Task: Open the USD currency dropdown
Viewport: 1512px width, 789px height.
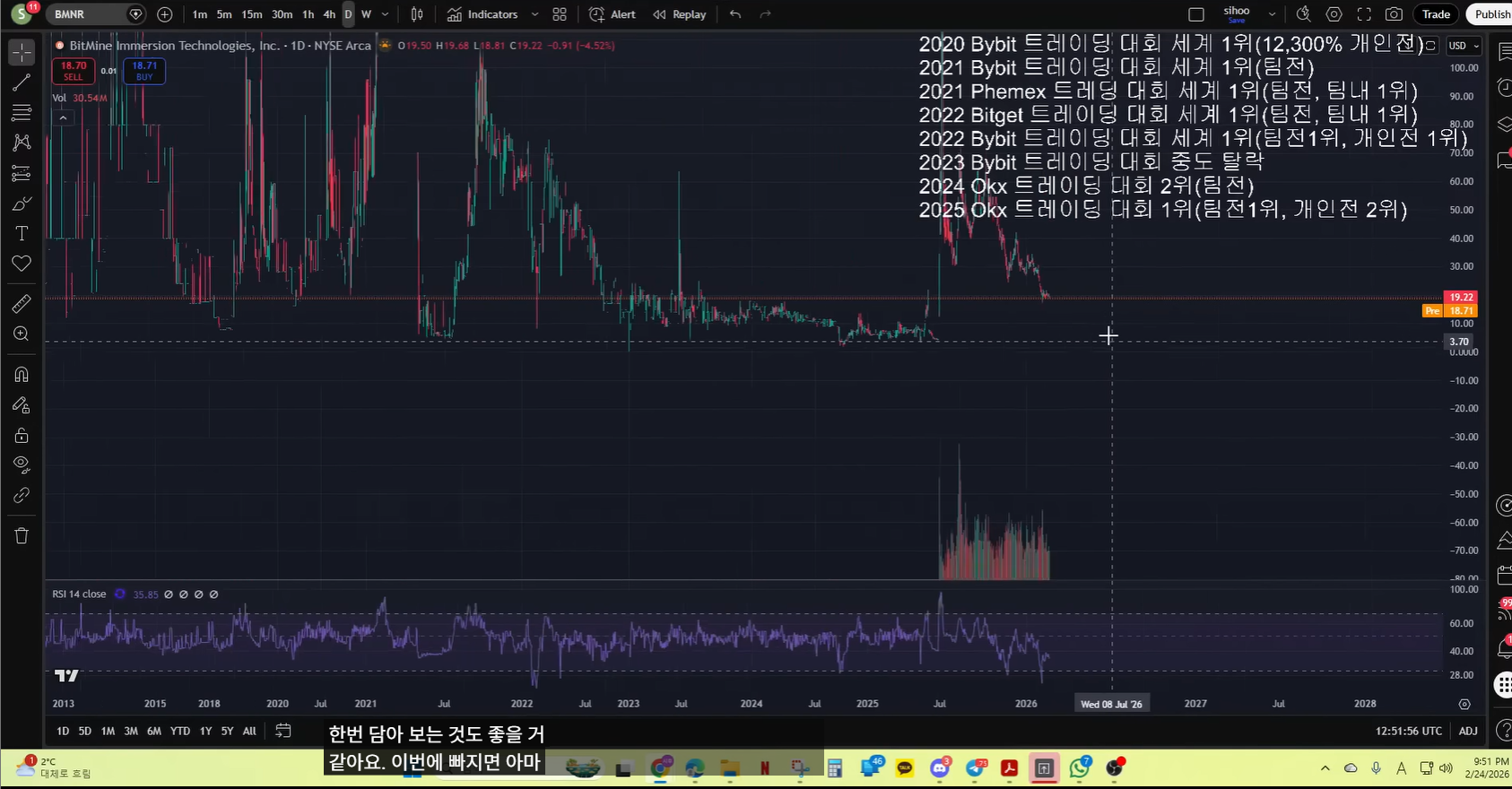Action: tap(1464, 46)
